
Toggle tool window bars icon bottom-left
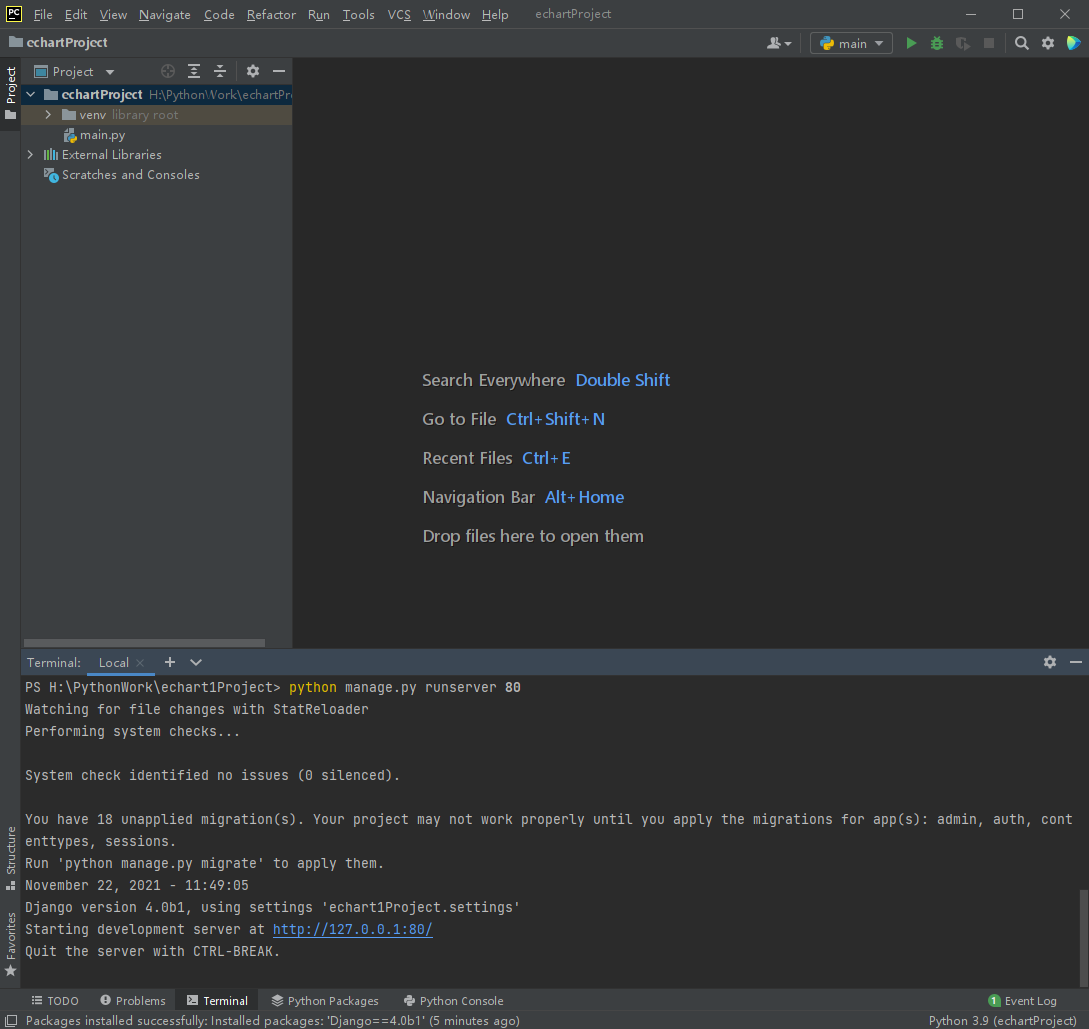pos(11,1020)
